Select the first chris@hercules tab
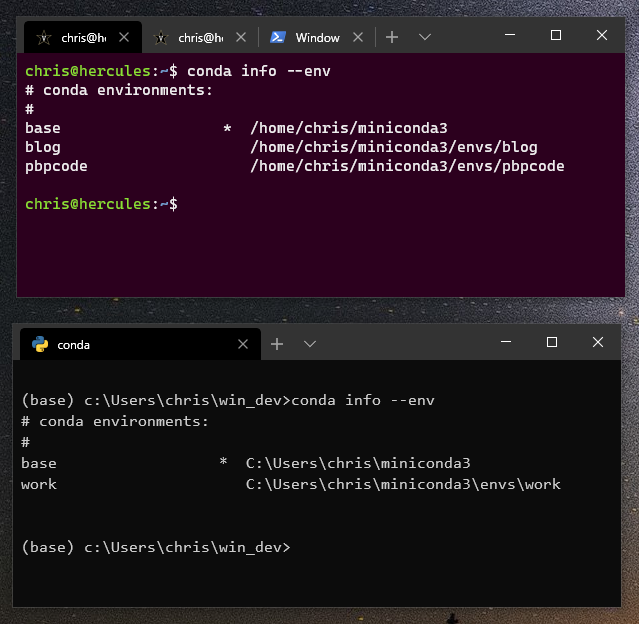The image size is (639, 624). pyautogui.click(x=83, y=37)
